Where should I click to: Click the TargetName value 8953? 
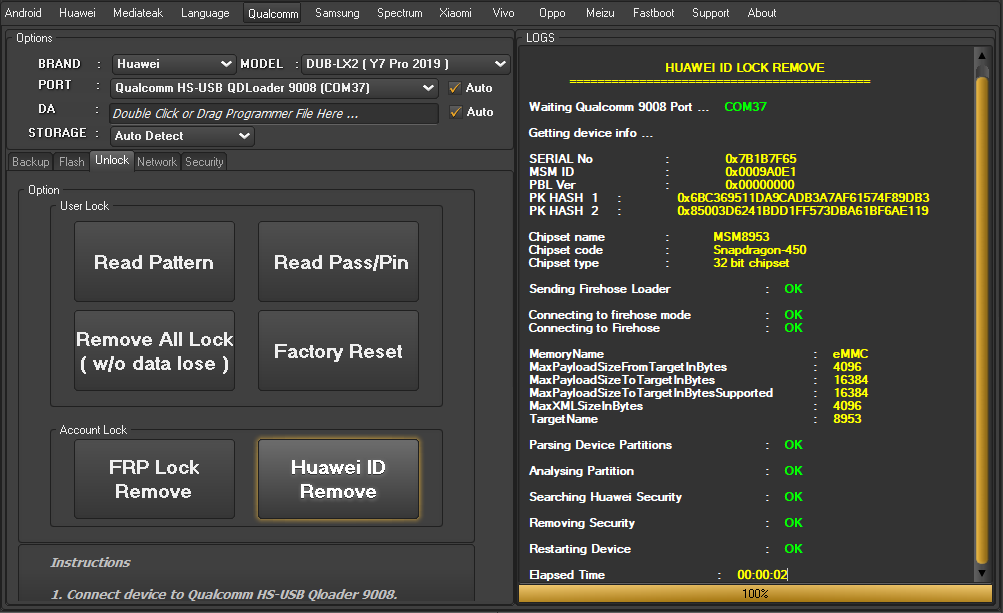coord(847,419)
